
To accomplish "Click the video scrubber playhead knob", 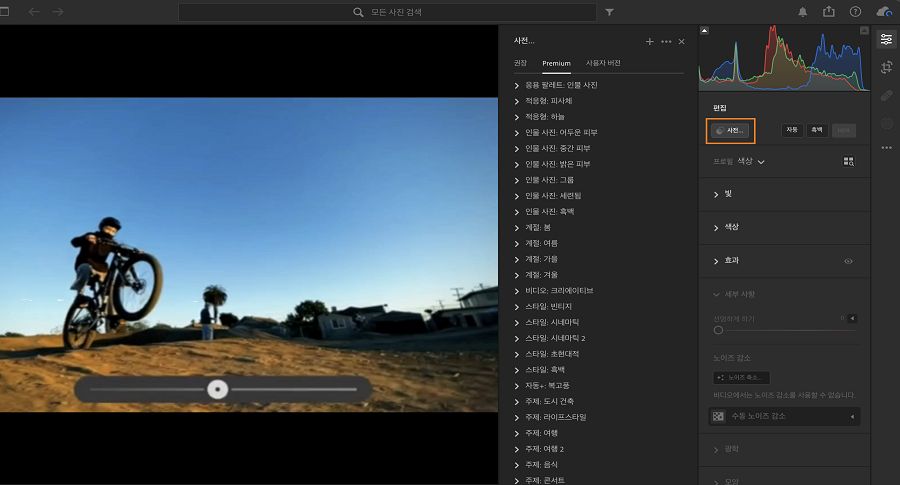I will [x=218, y=390].
